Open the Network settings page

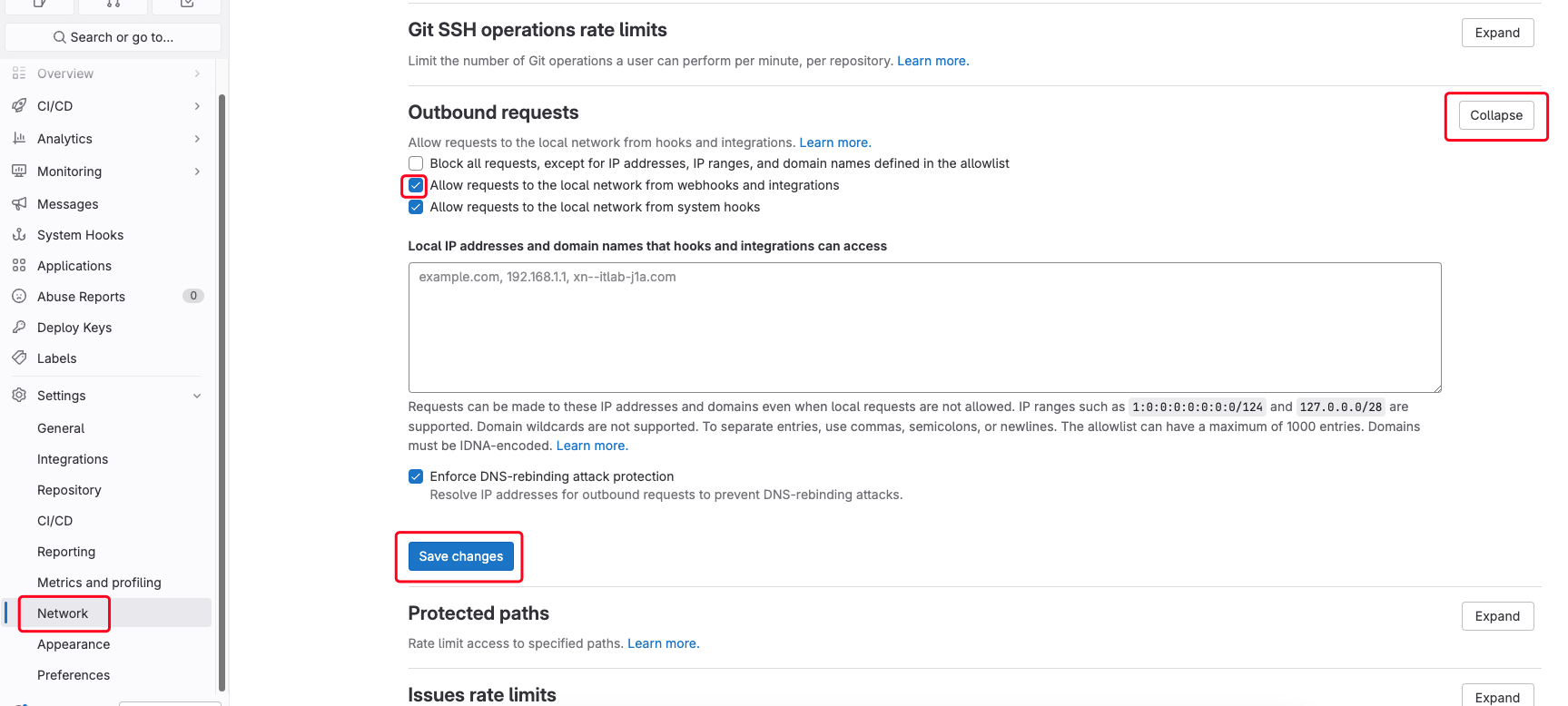point(63,613)
